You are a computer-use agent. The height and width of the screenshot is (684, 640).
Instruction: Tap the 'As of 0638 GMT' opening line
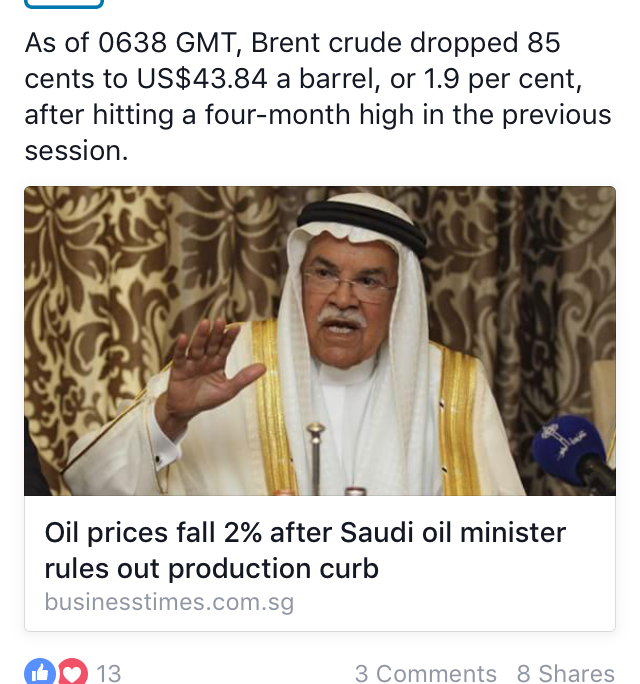(x=293, y=44)
